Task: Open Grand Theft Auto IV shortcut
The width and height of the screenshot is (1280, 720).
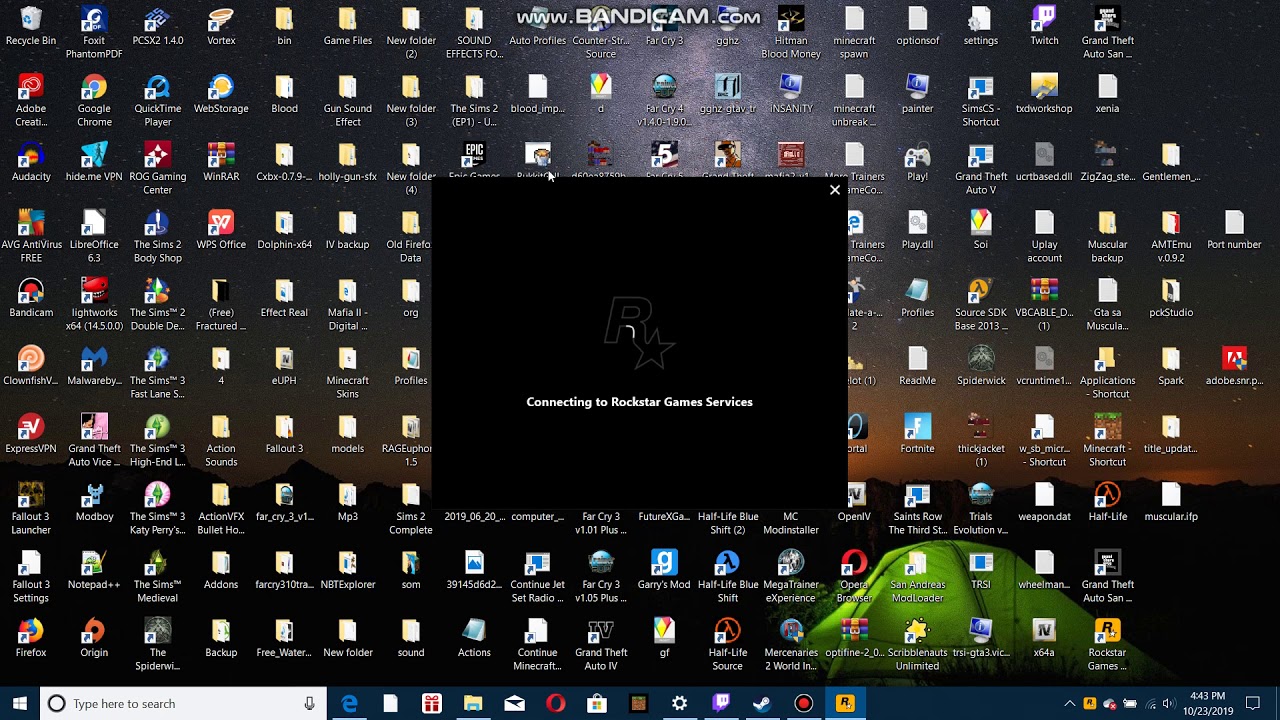Action: [x=601, y=645]
